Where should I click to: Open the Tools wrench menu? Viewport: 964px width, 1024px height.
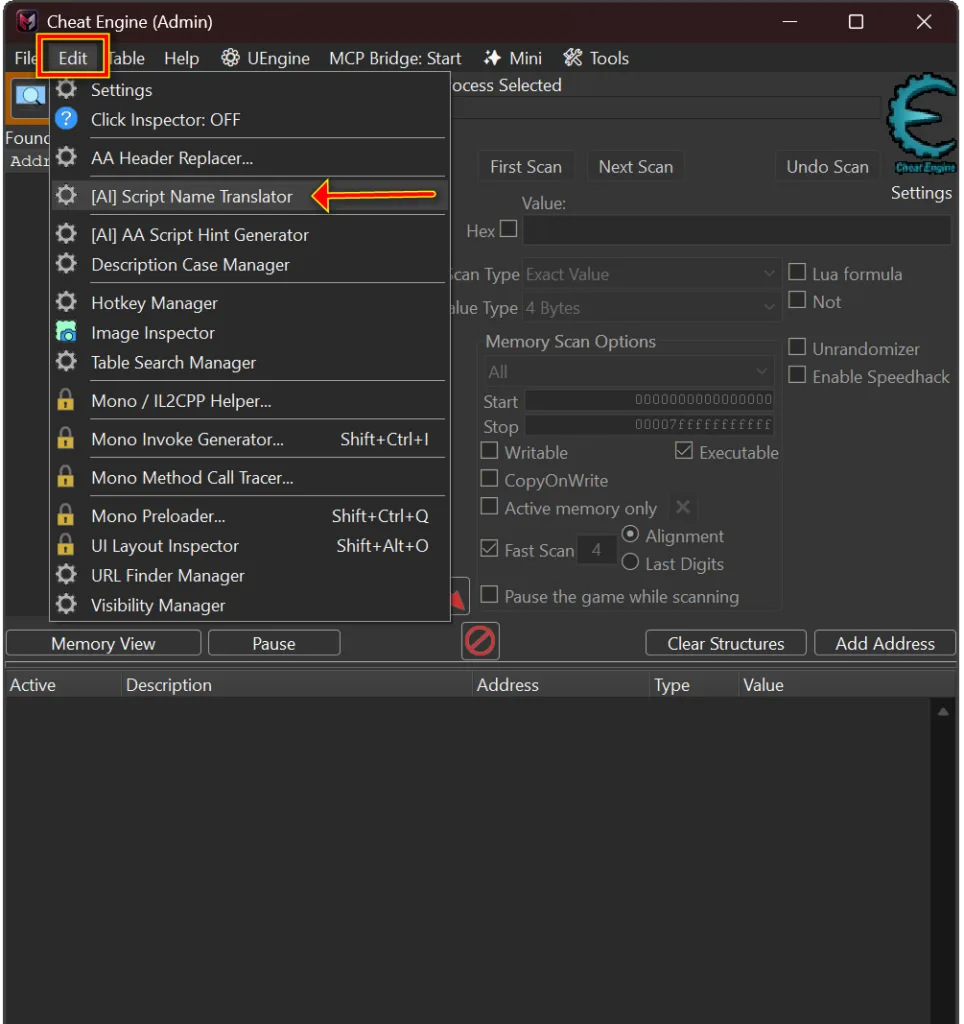click(596, 58)
